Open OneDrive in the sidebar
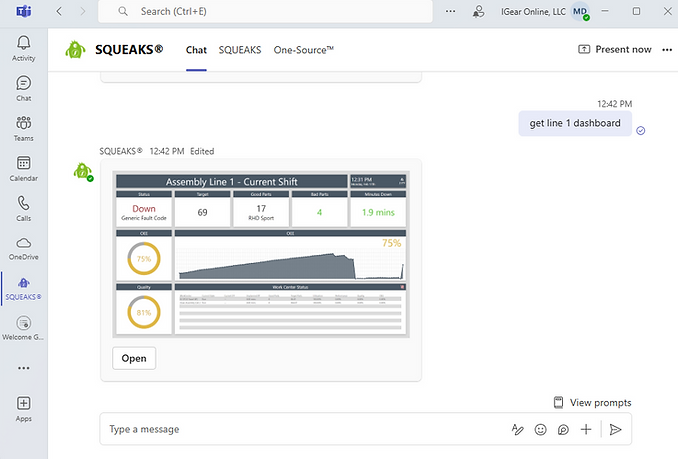The width and height of the screenshot is (678, 459). [x=23, y=247]
